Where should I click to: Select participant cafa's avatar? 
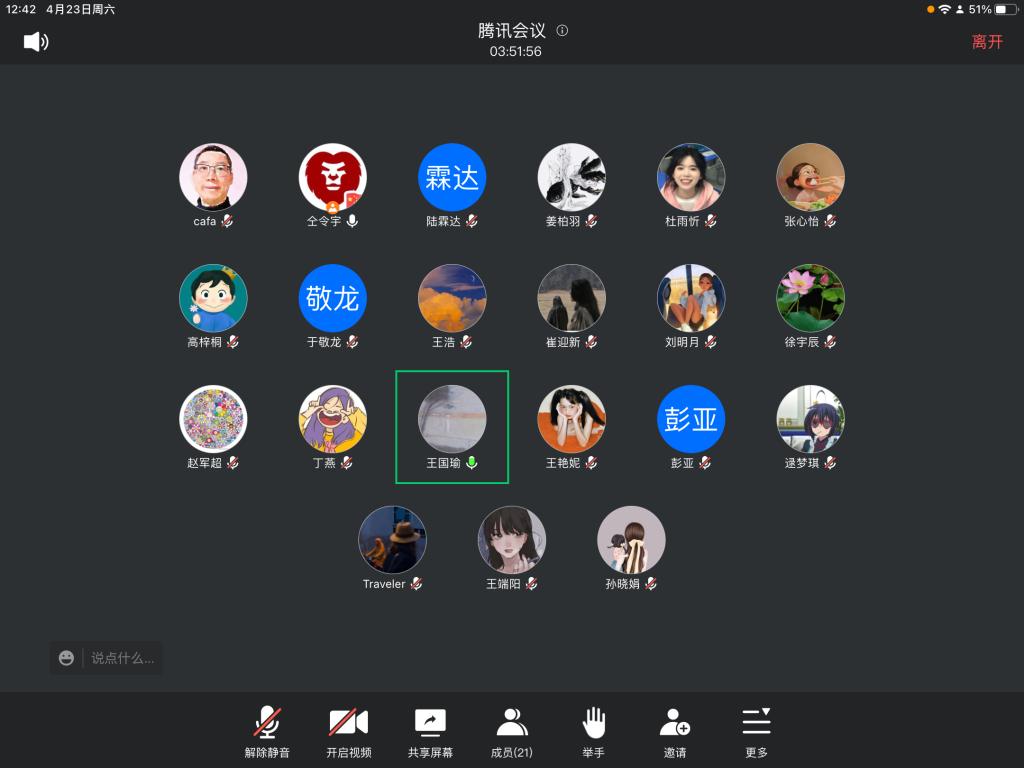click(x=213, y=178)
